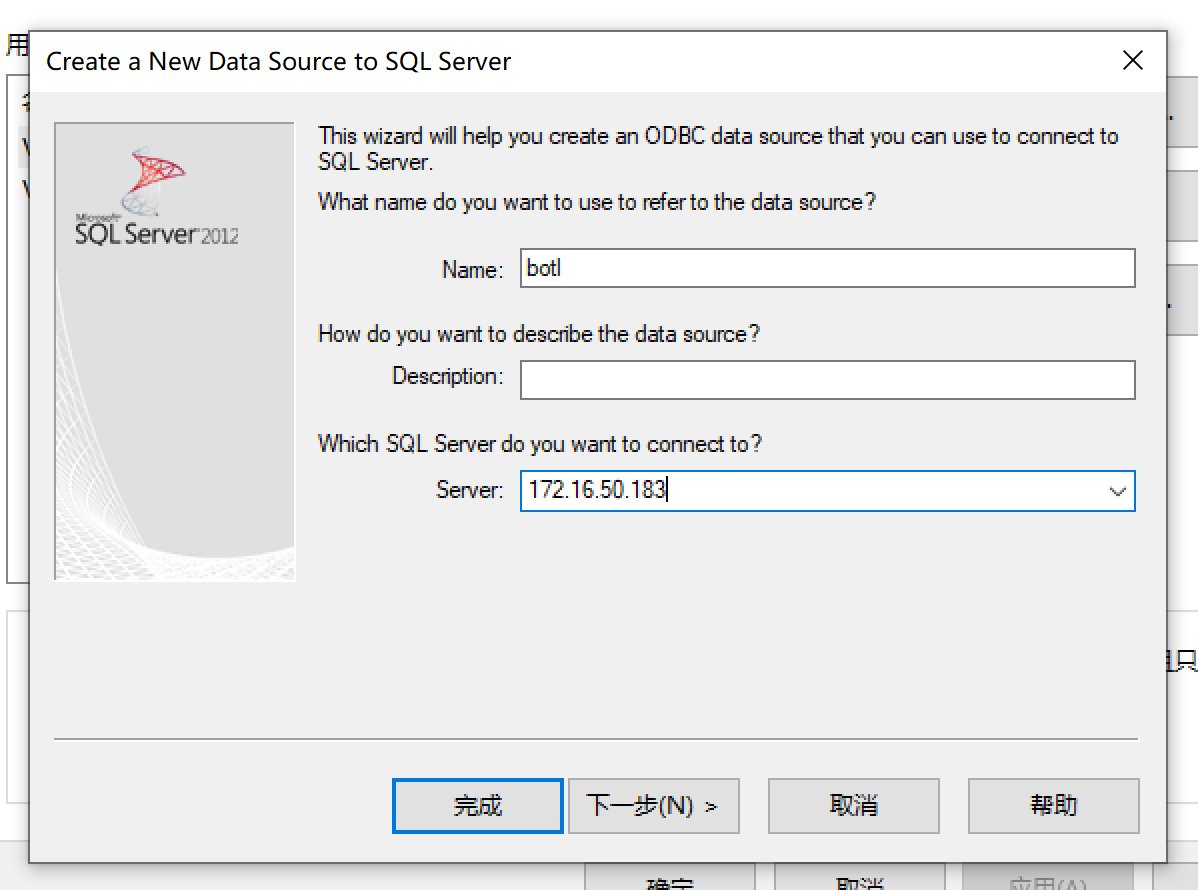Click the SQL Server 2012 logo image
The image size is (1198, 890).
157,200
